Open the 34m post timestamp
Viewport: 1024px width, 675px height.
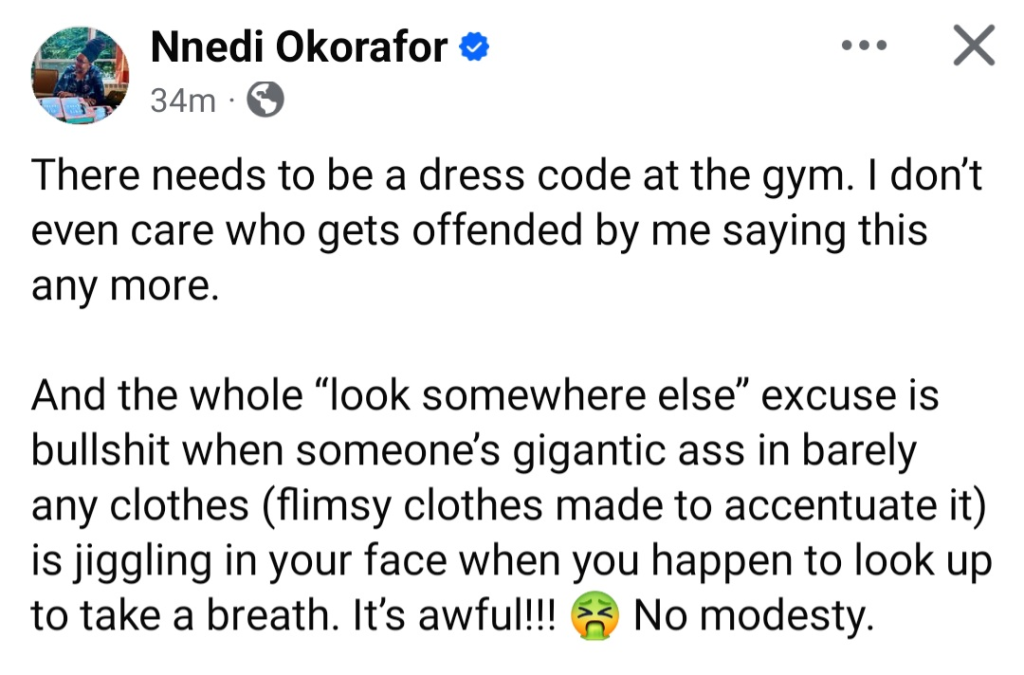pos(182,100)
